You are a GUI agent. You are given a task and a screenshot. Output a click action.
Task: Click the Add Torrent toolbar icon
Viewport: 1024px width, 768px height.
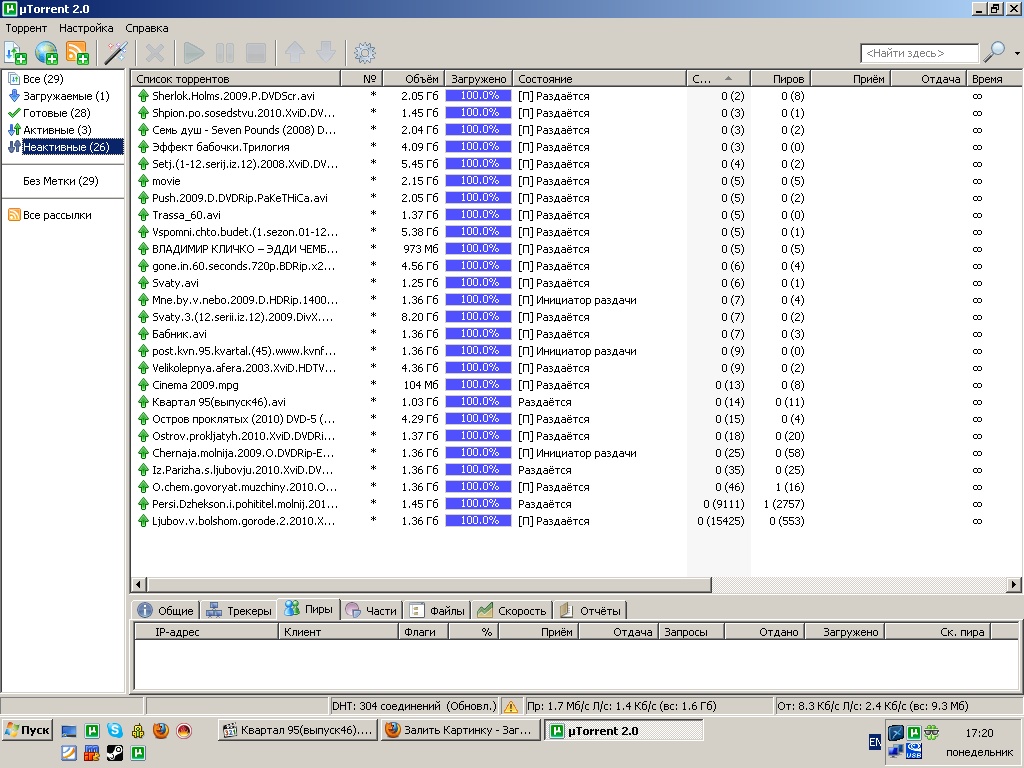15,53
